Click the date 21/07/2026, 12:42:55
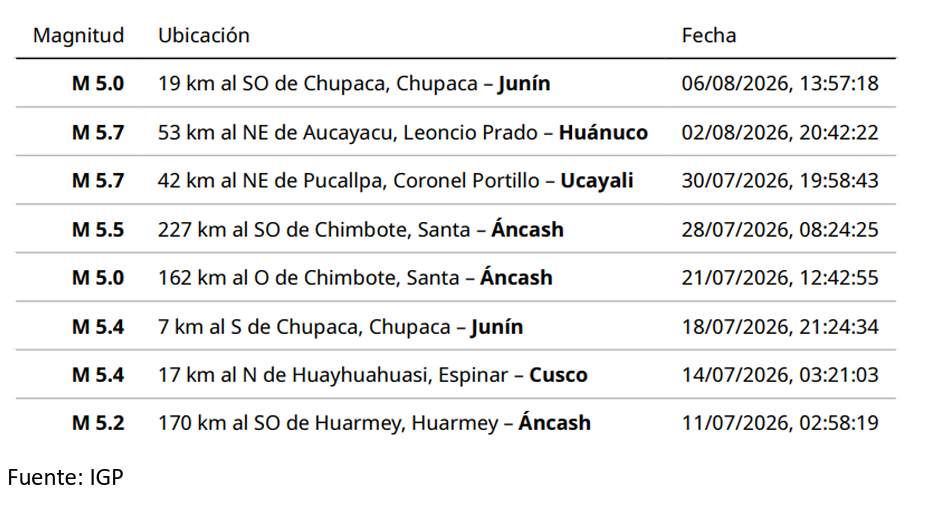The image size is (952, 508). [x=780, y=277]
